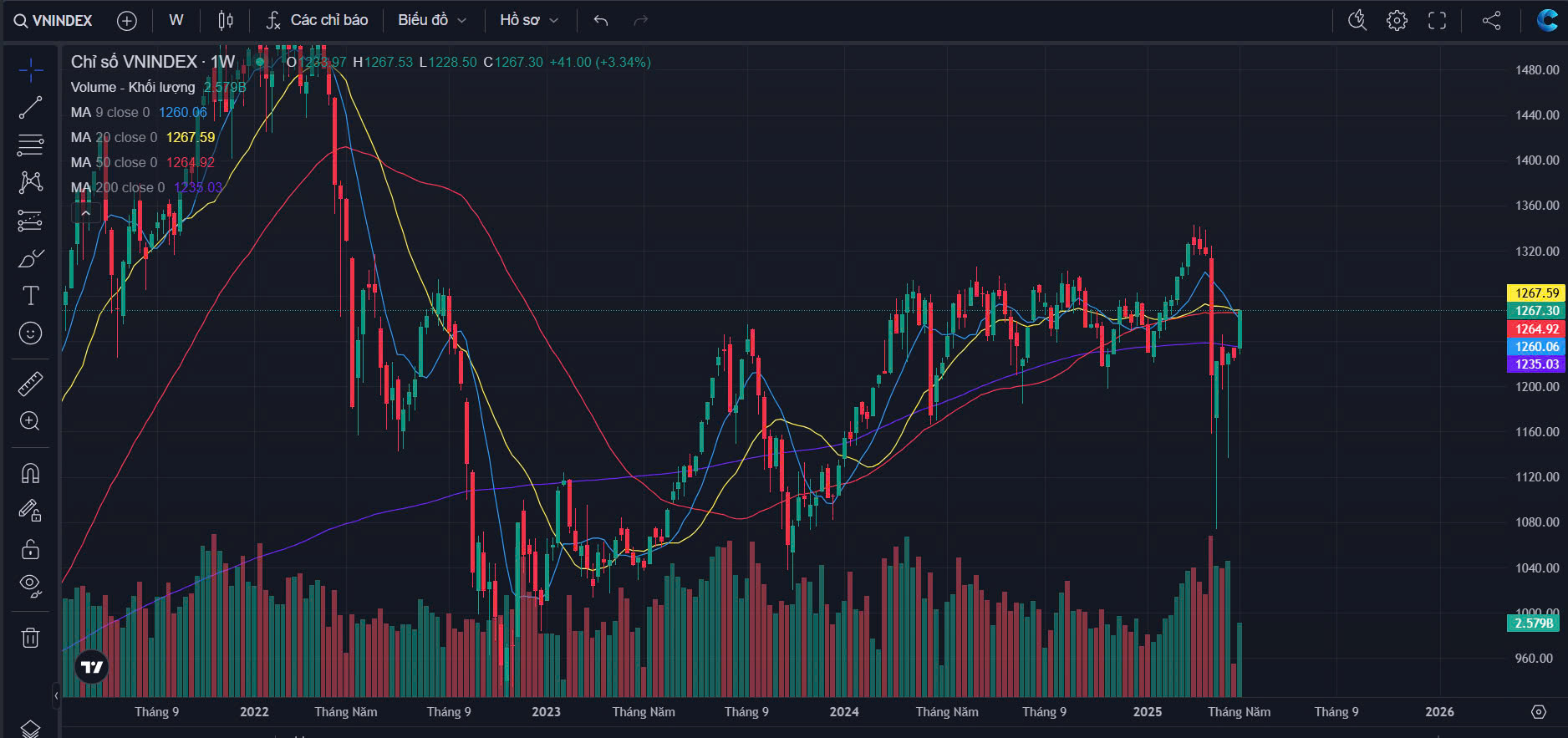This screenshot has width=1568, height=738.
Task: Open the VNINDEX symbol search
Action: point(53,21)
